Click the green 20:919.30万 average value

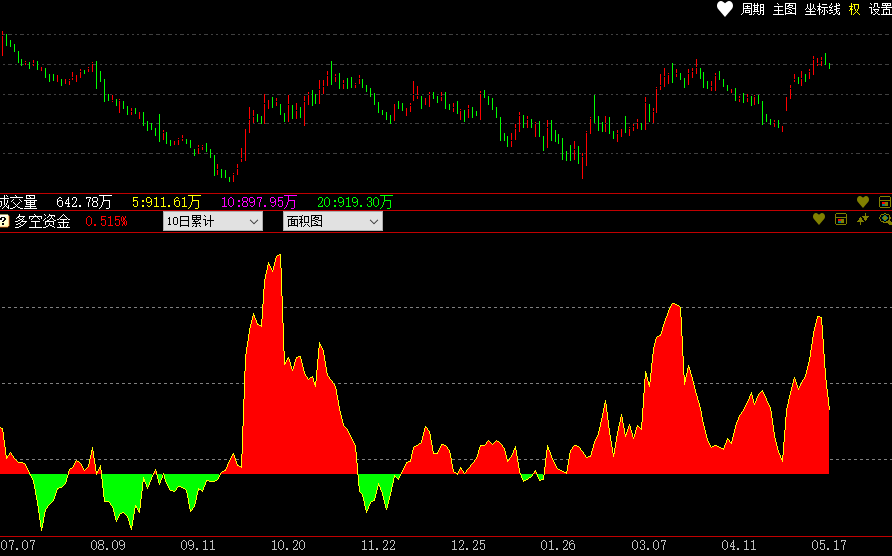[x=355, y=202]
